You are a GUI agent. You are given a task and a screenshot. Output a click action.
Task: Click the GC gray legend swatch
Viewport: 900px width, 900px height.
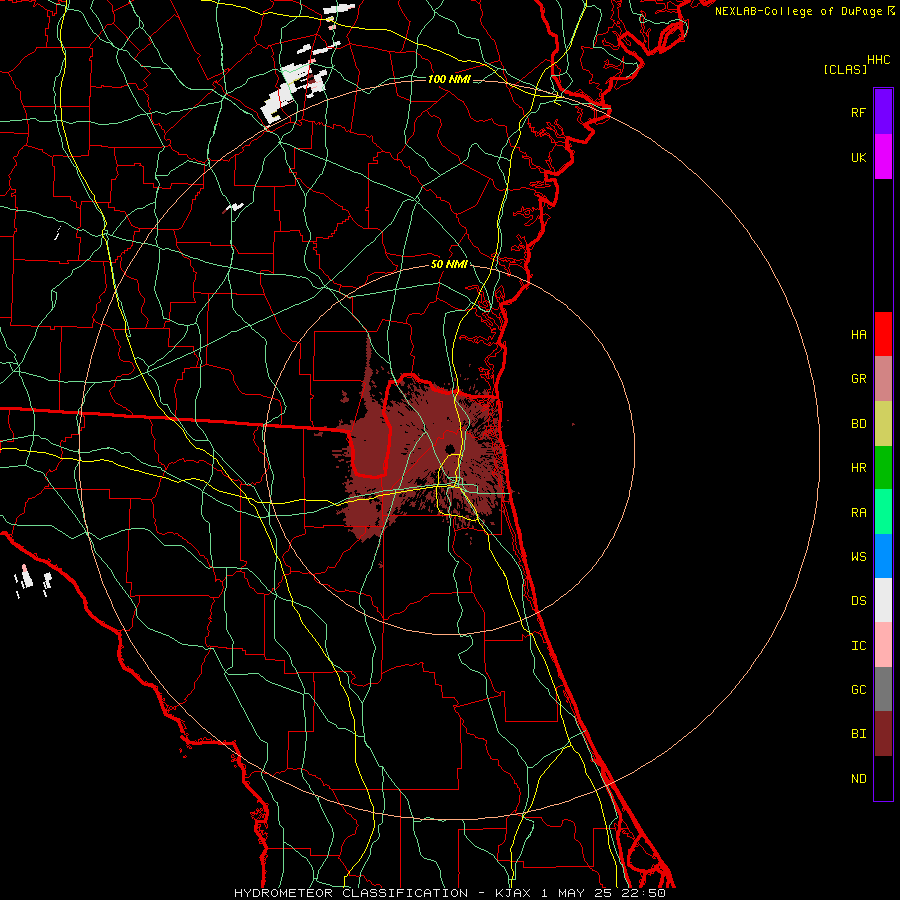883,689
